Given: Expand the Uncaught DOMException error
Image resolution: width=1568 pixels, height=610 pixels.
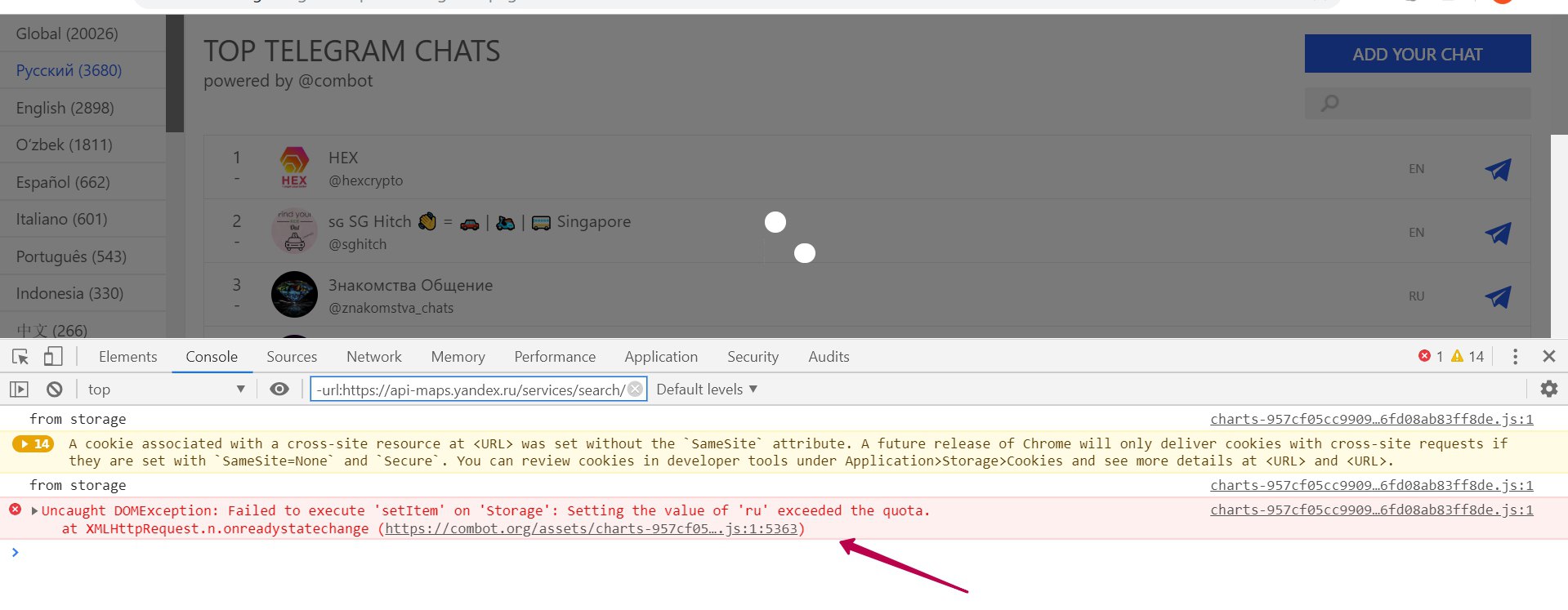Looking at the screenshot, I should (x=34, y=510).
